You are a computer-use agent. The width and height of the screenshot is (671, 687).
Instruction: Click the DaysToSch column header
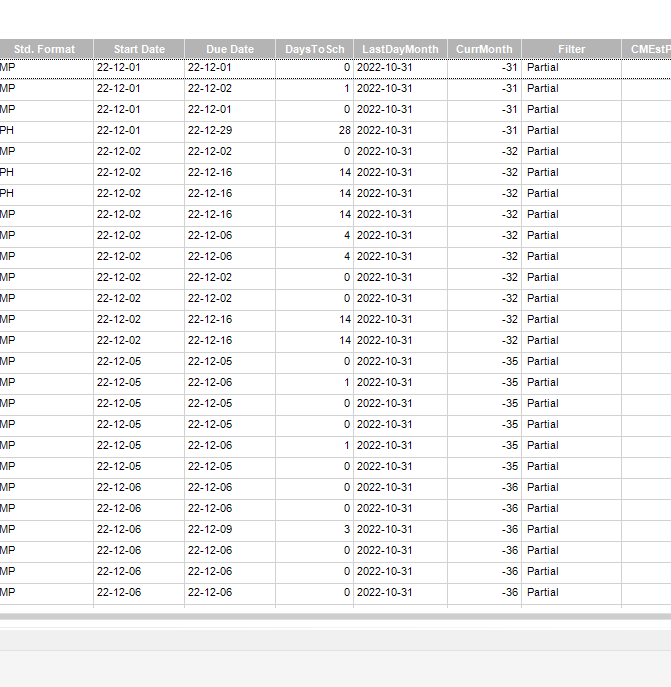tap(315, 49)
